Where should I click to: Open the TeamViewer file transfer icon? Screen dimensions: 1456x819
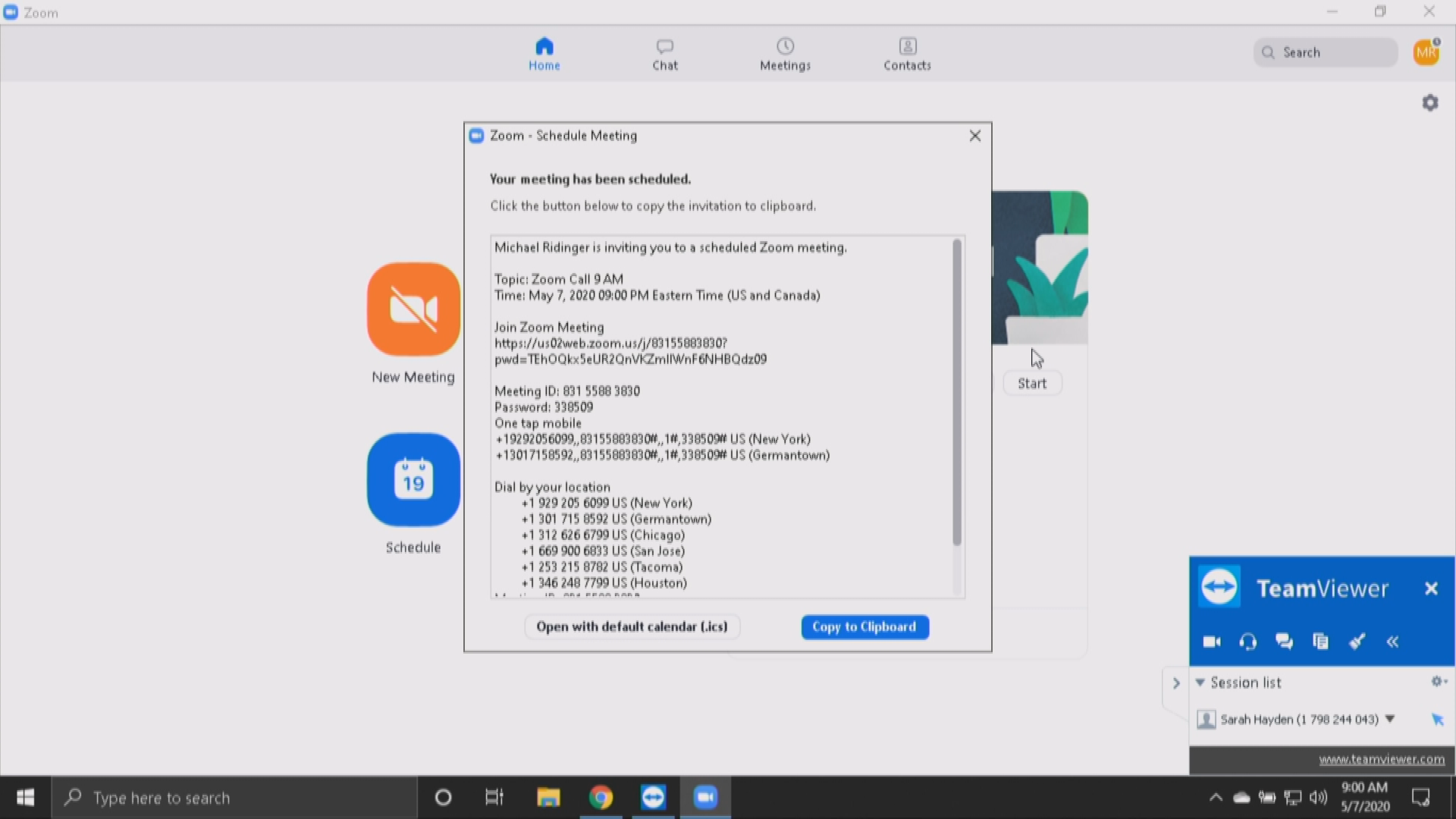click(x=1320, y=642)
